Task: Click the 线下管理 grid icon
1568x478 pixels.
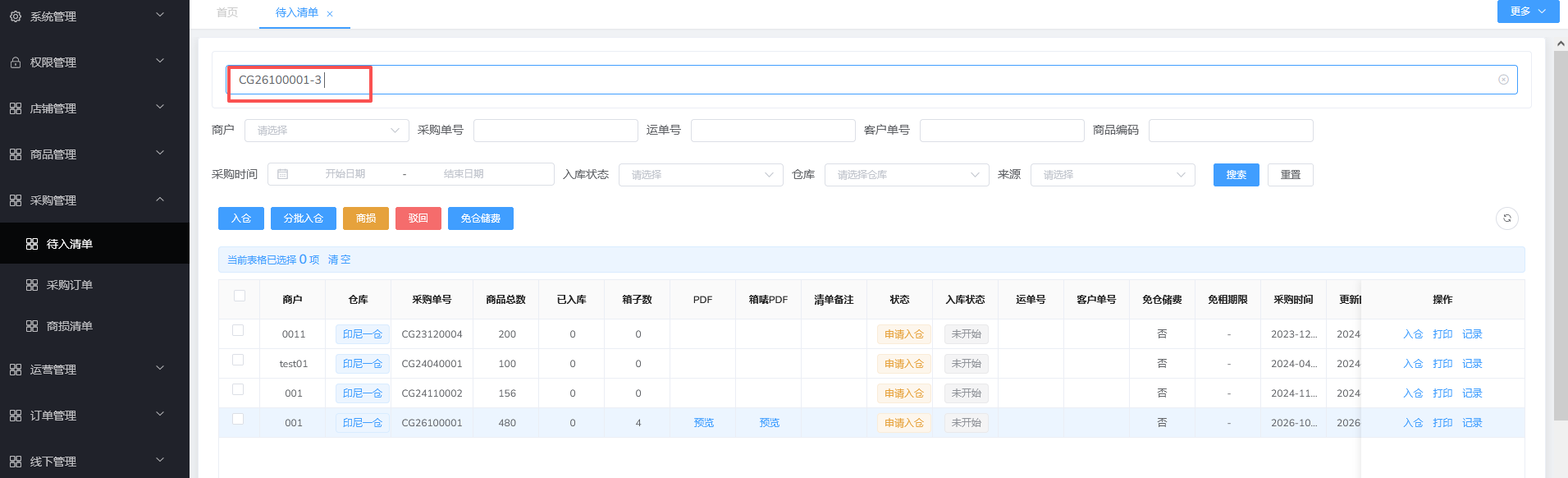Action: [x=16, y=462]
